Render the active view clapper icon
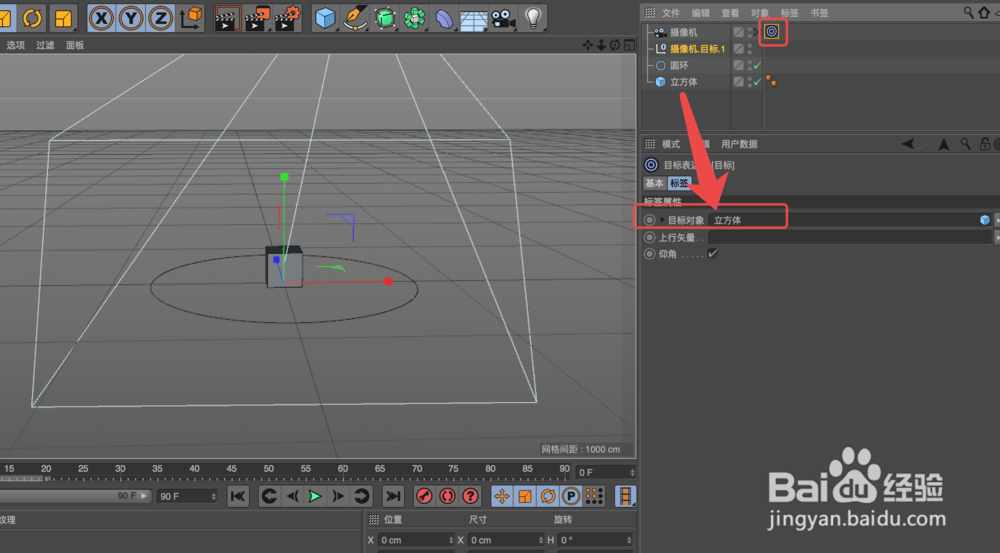The width and height of the screenshot is (1000, 553). [x=226, y=18]
